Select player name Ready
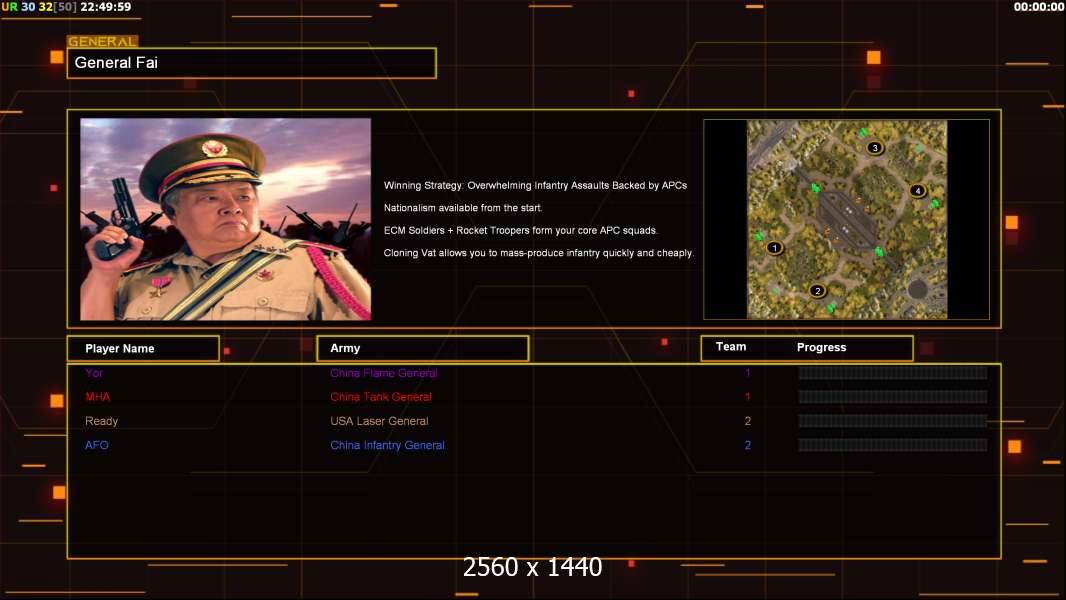1066x600 pixels. 101,421
